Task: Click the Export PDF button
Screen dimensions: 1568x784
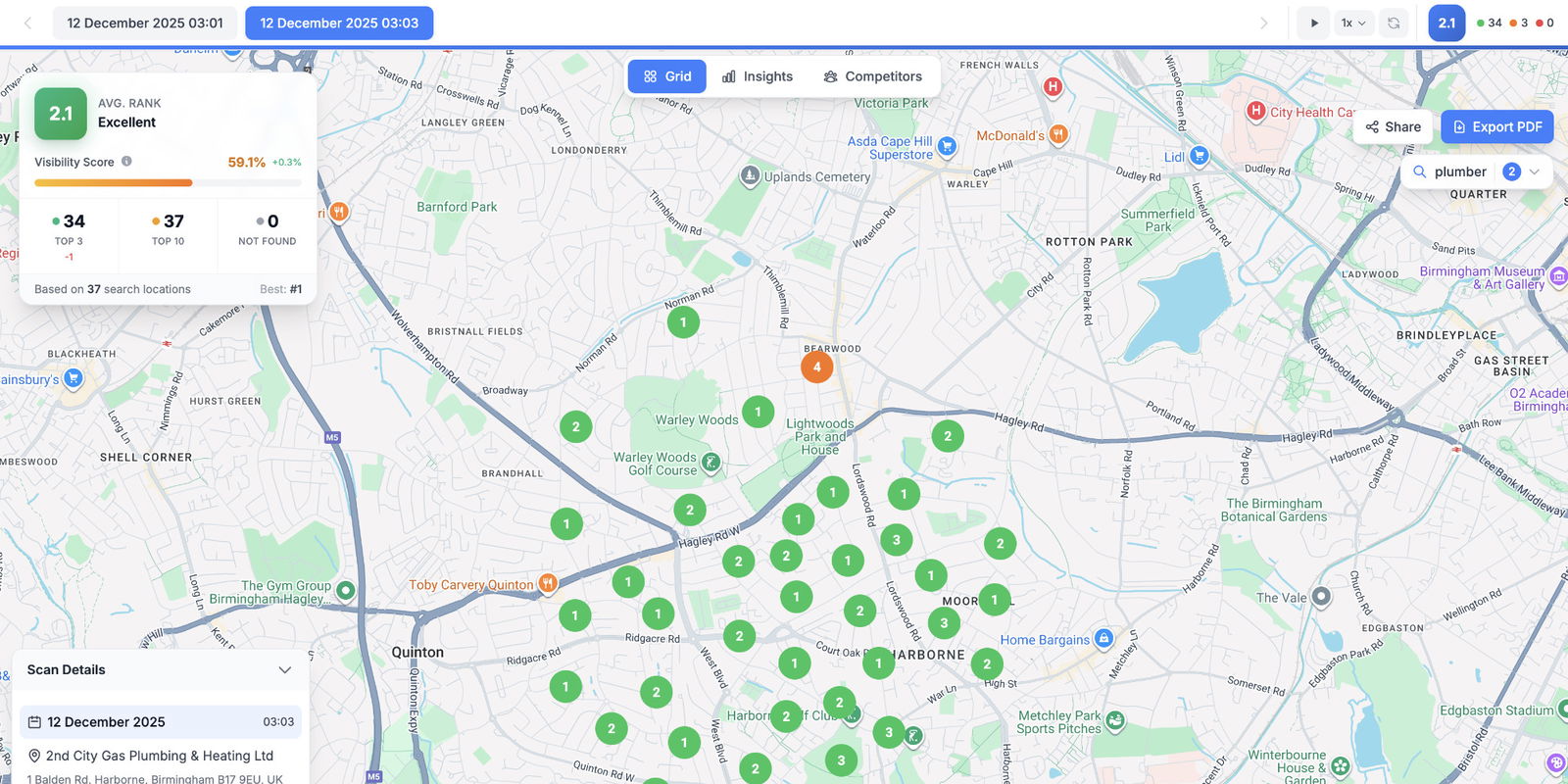Action: click(x=1496, y=126)
